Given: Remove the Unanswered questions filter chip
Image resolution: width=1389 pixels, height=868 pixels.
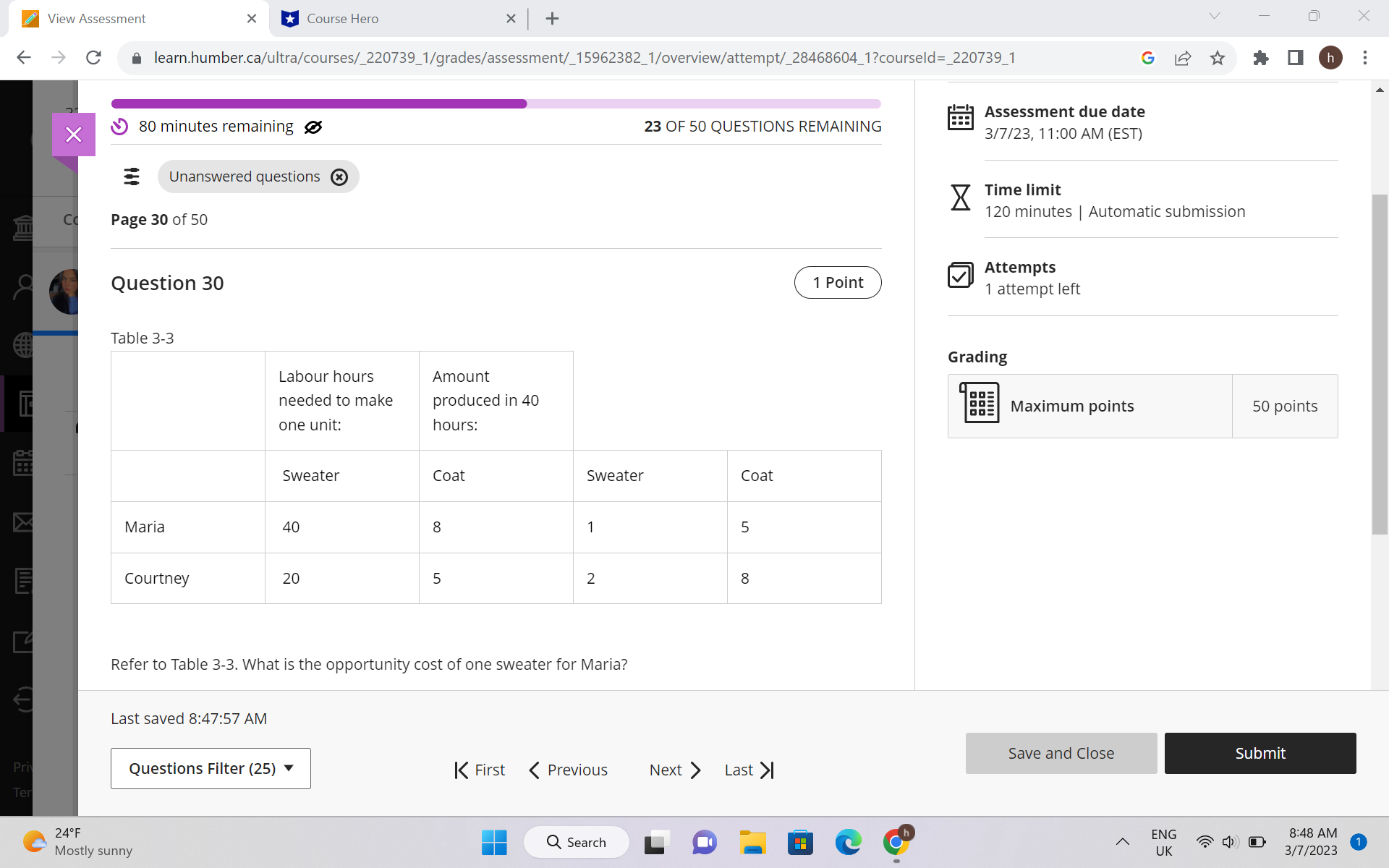Looking at the screenshot, I should point(339,176).
